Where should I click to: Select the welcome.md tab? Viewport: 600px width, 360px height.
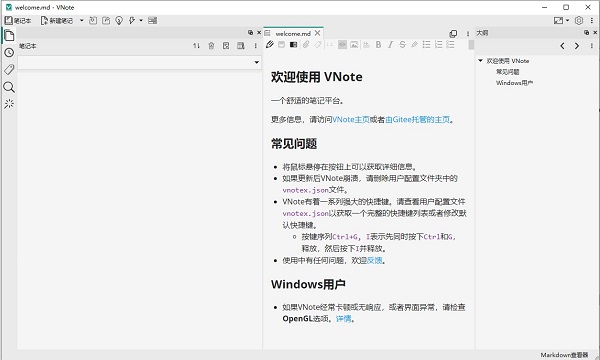[x=293, y=33]
